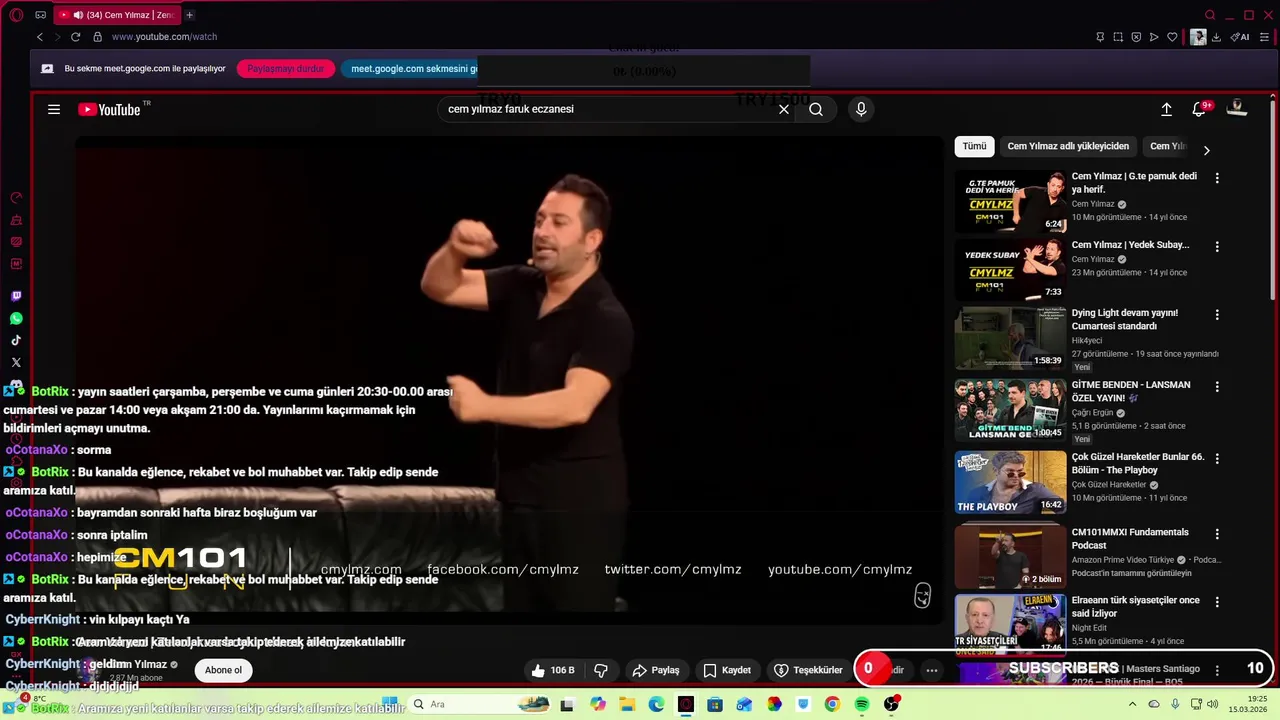Screen dimensions: 1280x720
Task: Open Spotify from the taskbar
Action: pyautogui.click(x=862, y=704)
